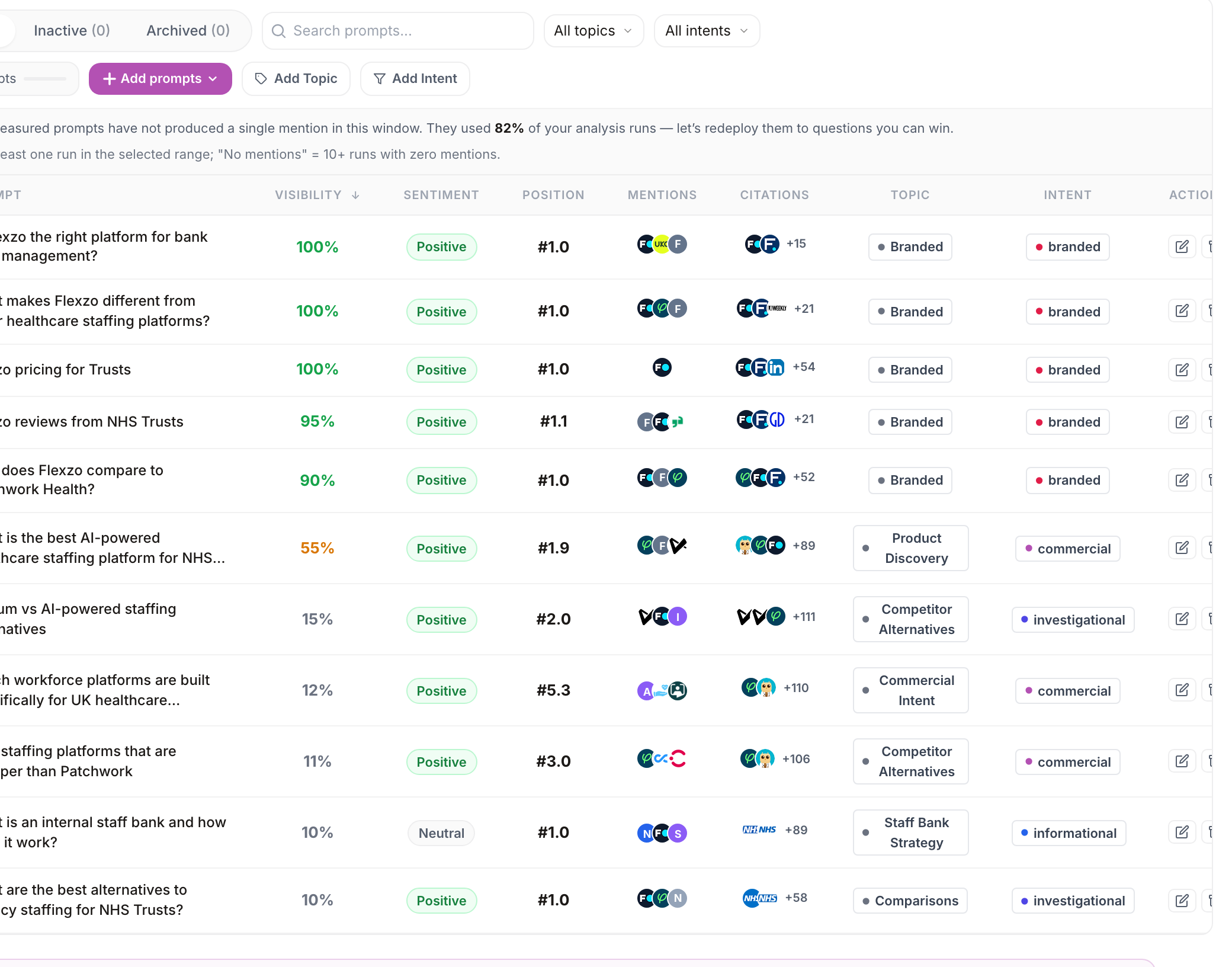The width and height of the screenshot is (1232, 967).
Task: Click edit icon for internal staff bank row
Action: pos(1182,832)
